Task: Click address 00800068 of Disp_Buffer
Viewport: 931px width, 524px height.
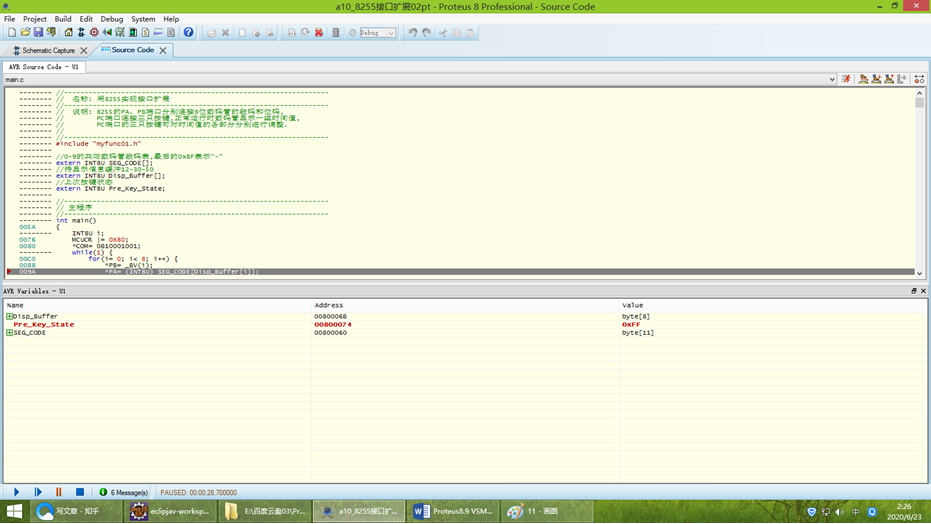Action: click(330, 316)
